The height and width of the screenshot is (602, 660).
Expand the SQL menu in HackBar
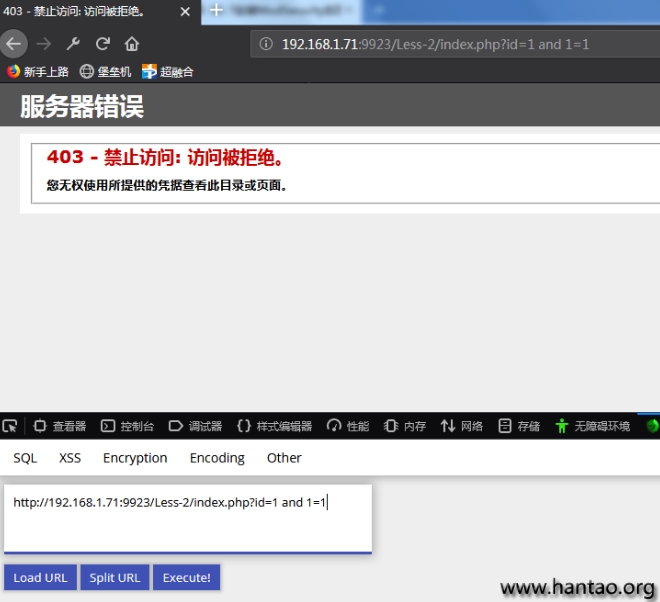pyautogui.click(x=25, y=458)
